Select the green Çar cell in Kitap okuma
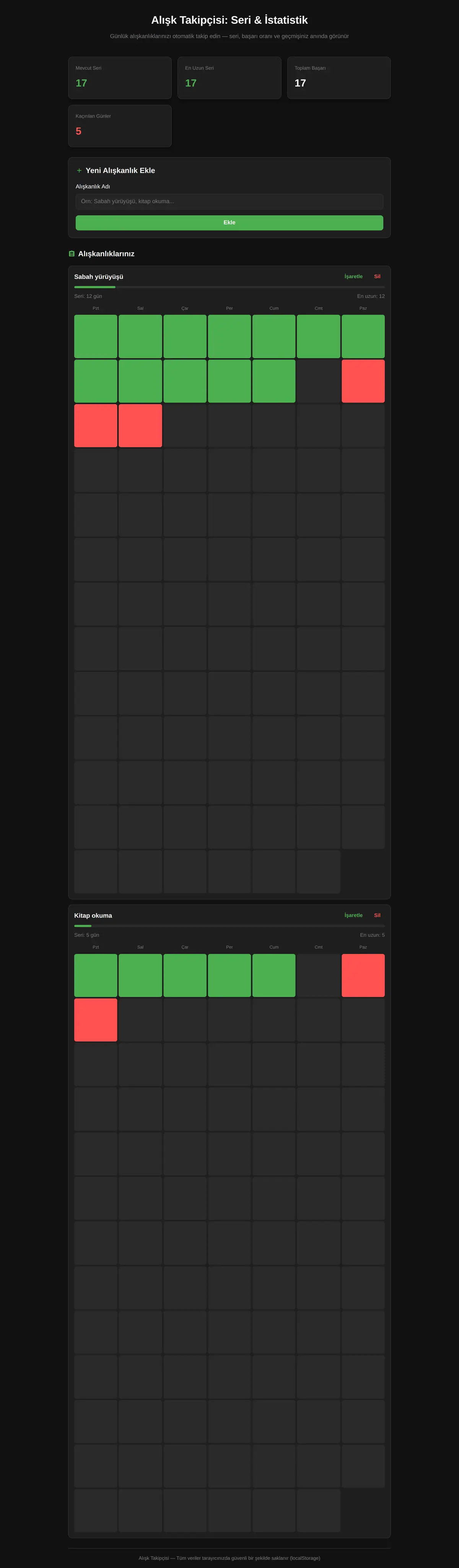This screenshot has width=459, height=1568. (185, 975)
